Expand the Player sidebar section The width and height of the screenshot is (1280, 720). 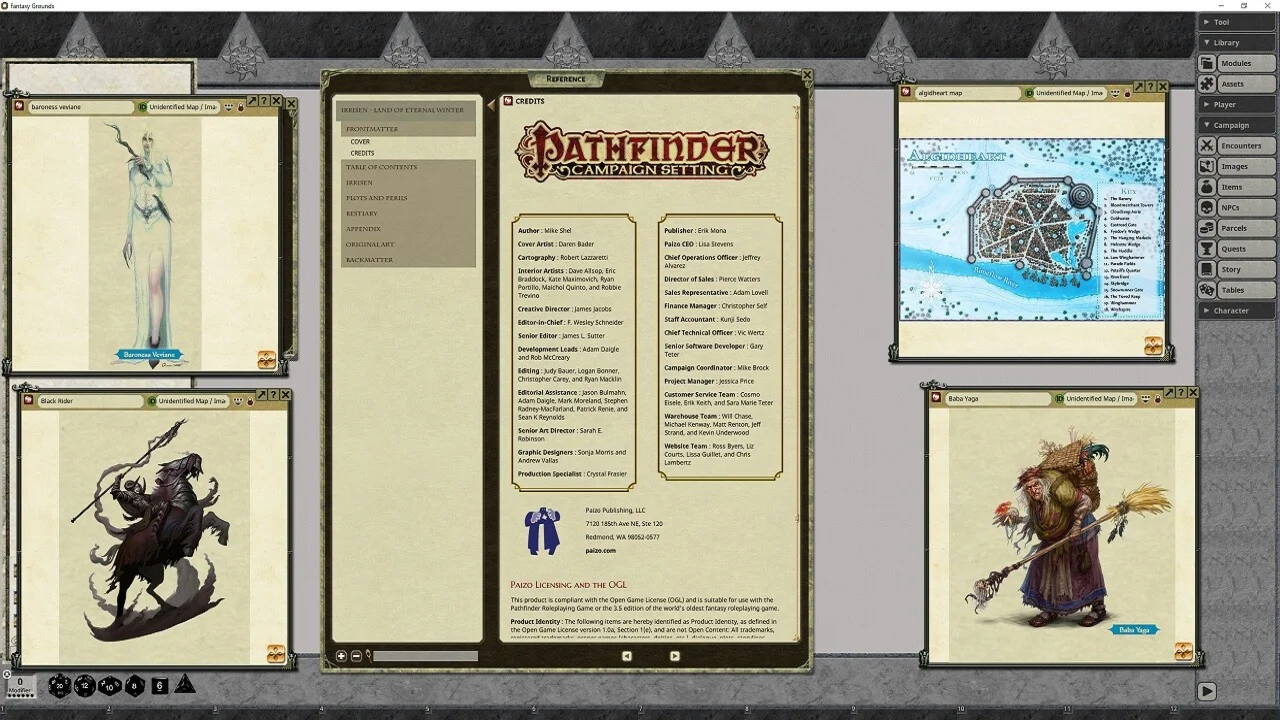[1236, 105]
